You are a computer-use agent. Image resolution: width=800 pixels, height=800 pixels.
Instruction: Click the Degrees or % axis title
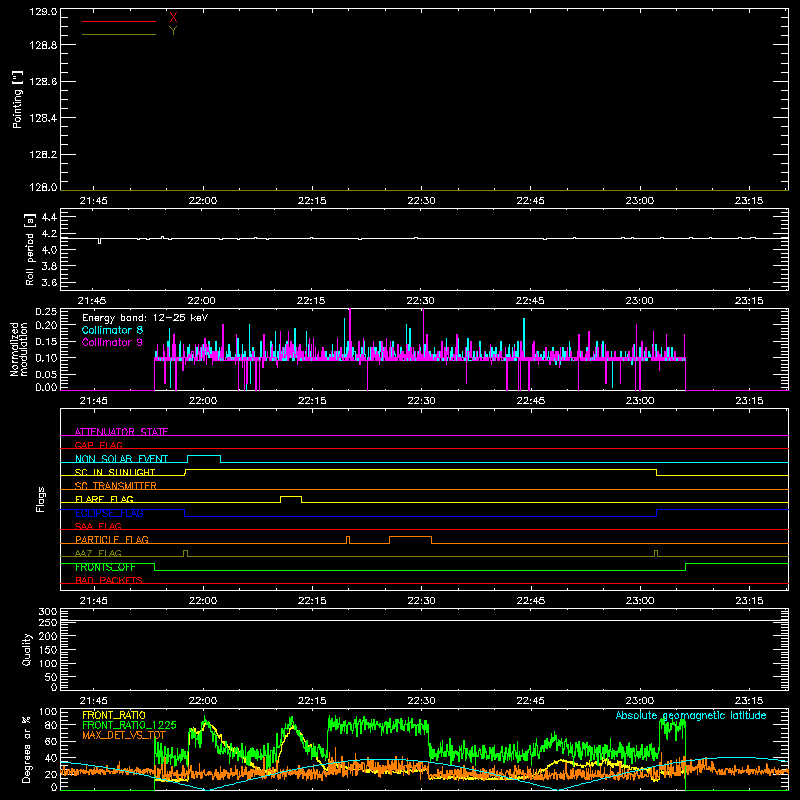27,749
